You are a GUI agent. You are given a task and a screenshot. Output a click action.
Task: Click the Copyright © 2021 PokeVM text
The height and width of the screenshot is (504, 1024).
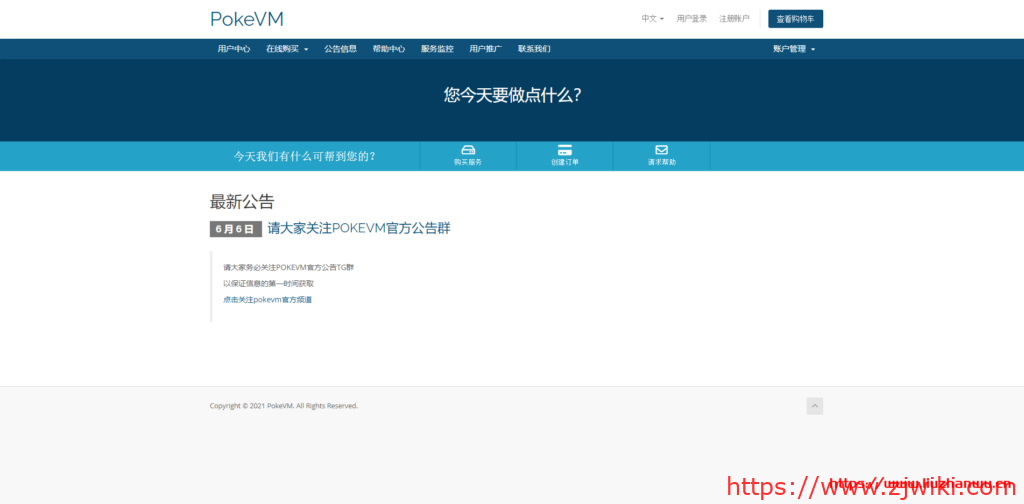point(283,406)
